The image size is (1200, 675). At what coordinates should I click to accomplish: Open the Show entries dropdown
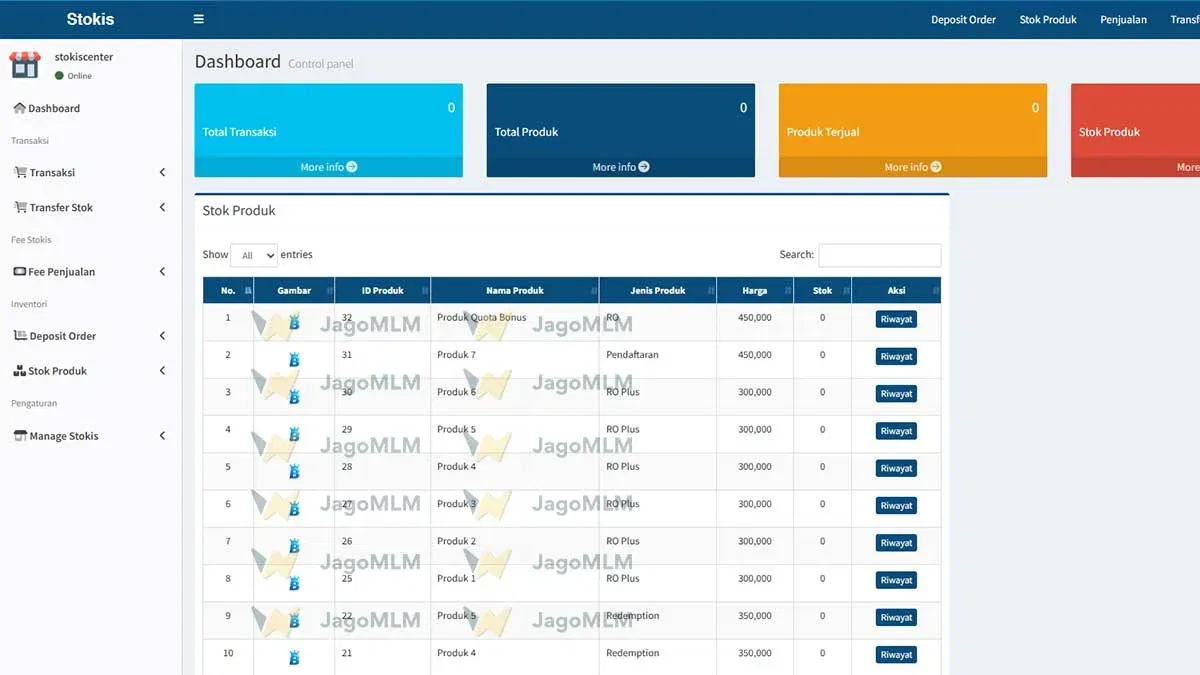click(x=253, y=254)
